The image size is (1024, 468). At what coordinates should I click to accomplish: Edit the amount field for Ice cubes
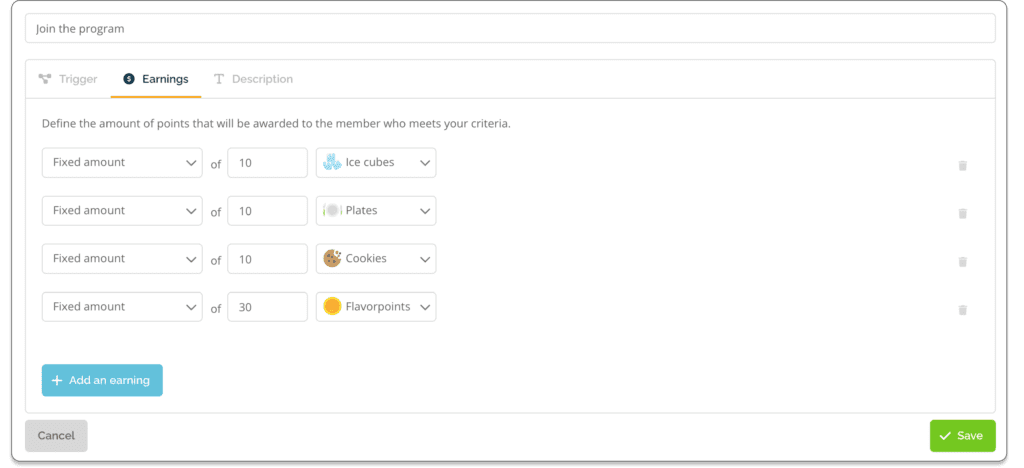(x=267, y=163)
